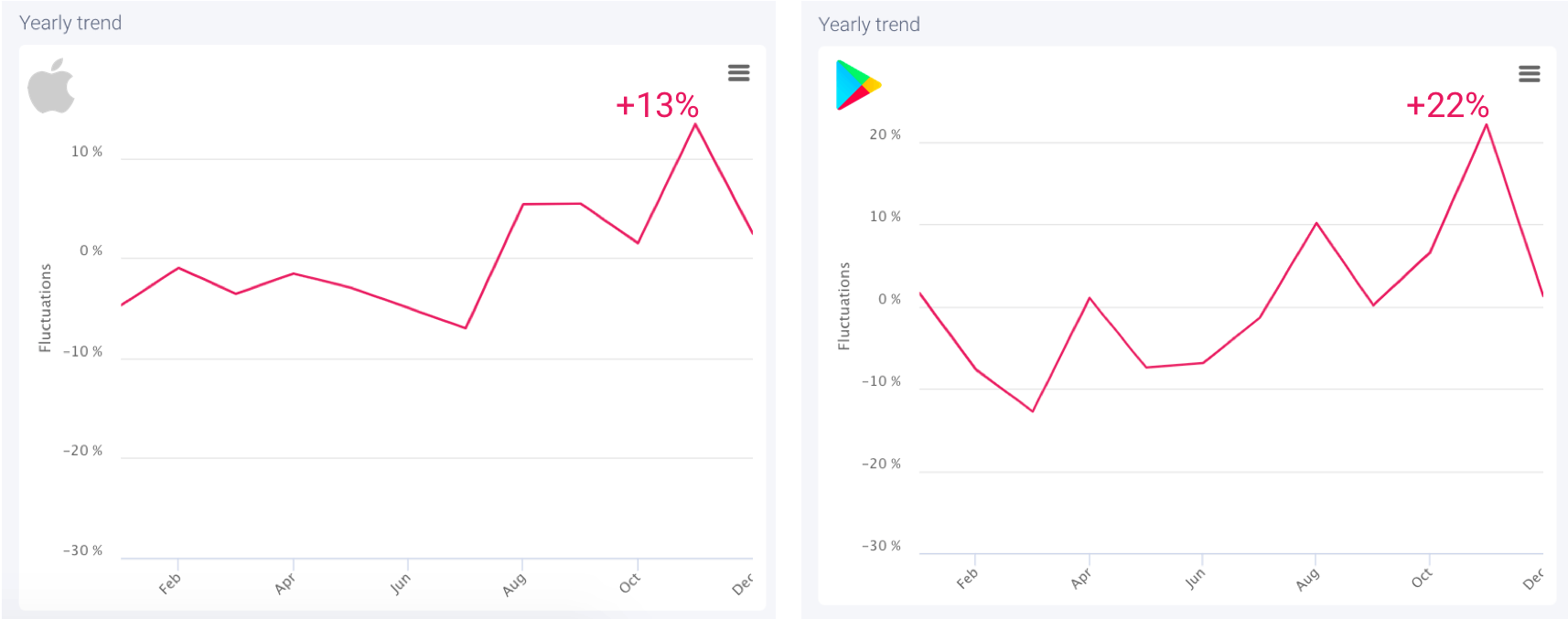
Task: Click the Fluctuations axis title on Apple chart
Action: coord(45,308)
